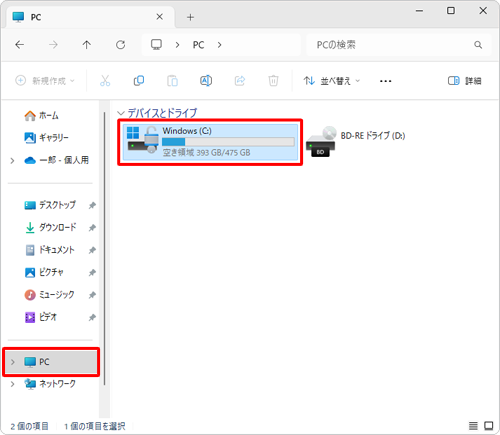Expand the 一郎 - 個人用 OneDrive node

tap(12, 161)
